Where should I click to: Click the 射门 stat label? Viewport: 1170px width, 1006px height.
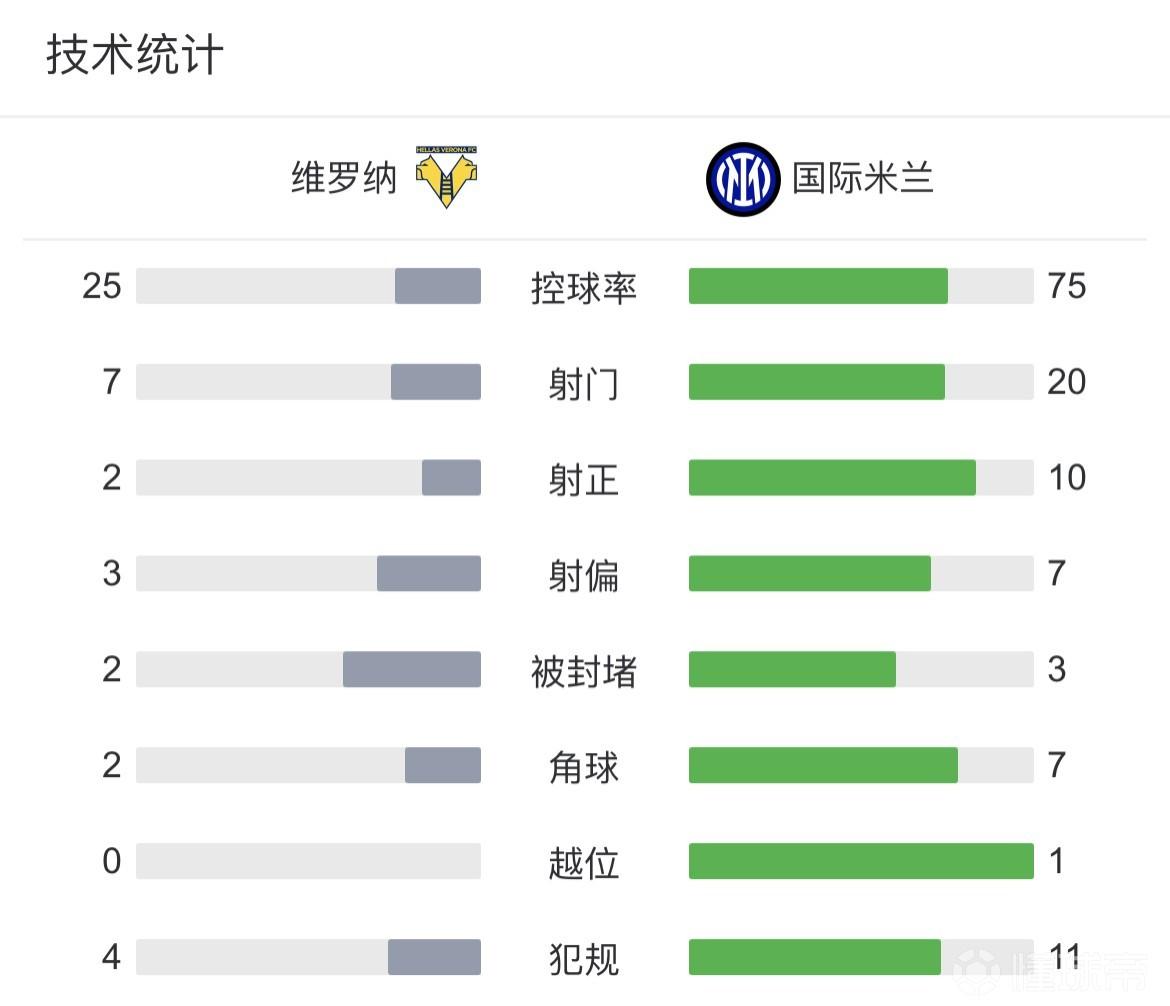coord(584,383)
